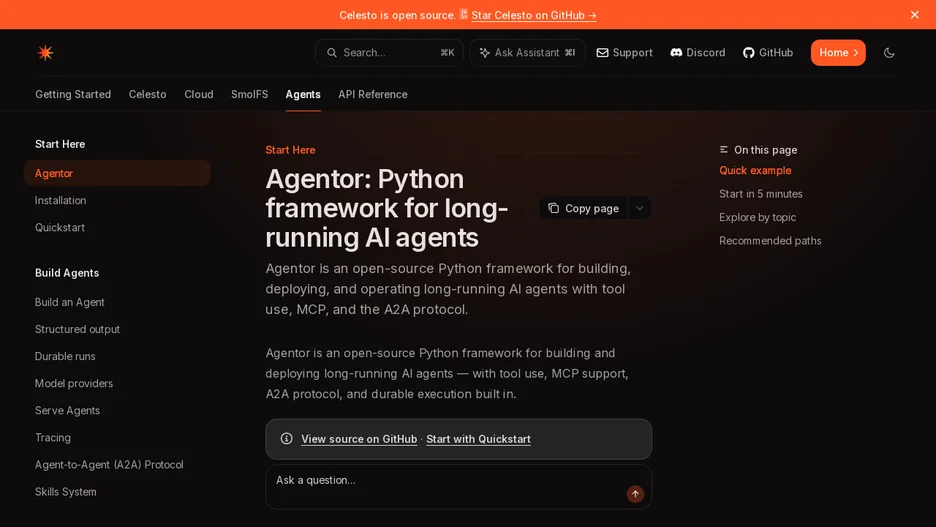The height and width of the screenshot is (527, 936).
Task: Switch to the SmolFS tab
Action: pyautogui.click(x=250, y=94)
